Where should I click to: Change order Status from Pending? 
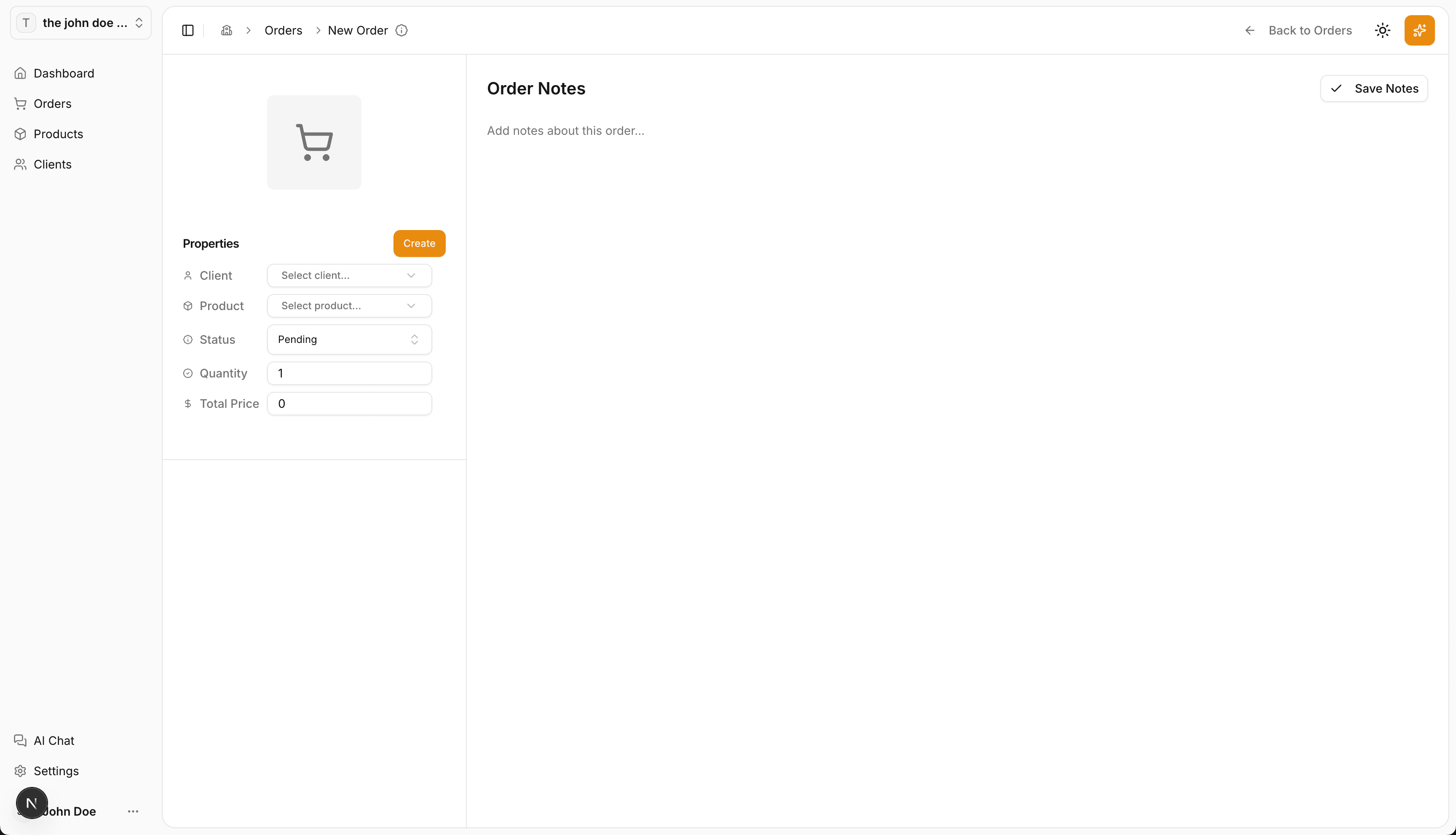pyautogui.click(x=349, y=339)
